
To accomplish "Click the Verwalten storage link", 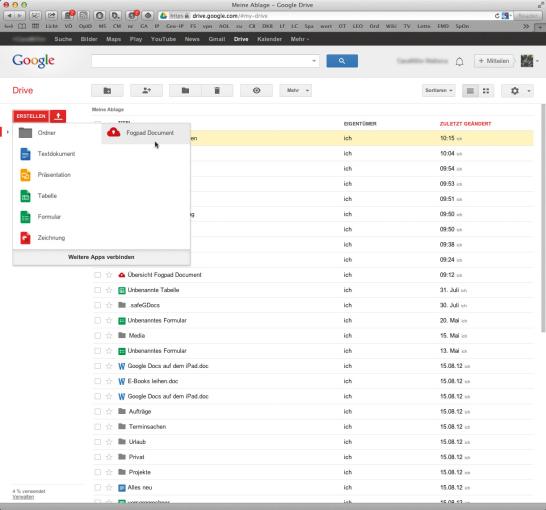I will coord(23,497).
